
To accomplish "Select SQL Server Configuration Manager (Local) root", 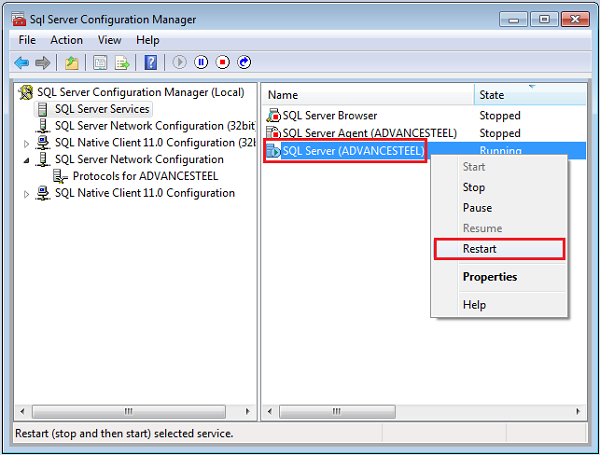I will (140, 92).
